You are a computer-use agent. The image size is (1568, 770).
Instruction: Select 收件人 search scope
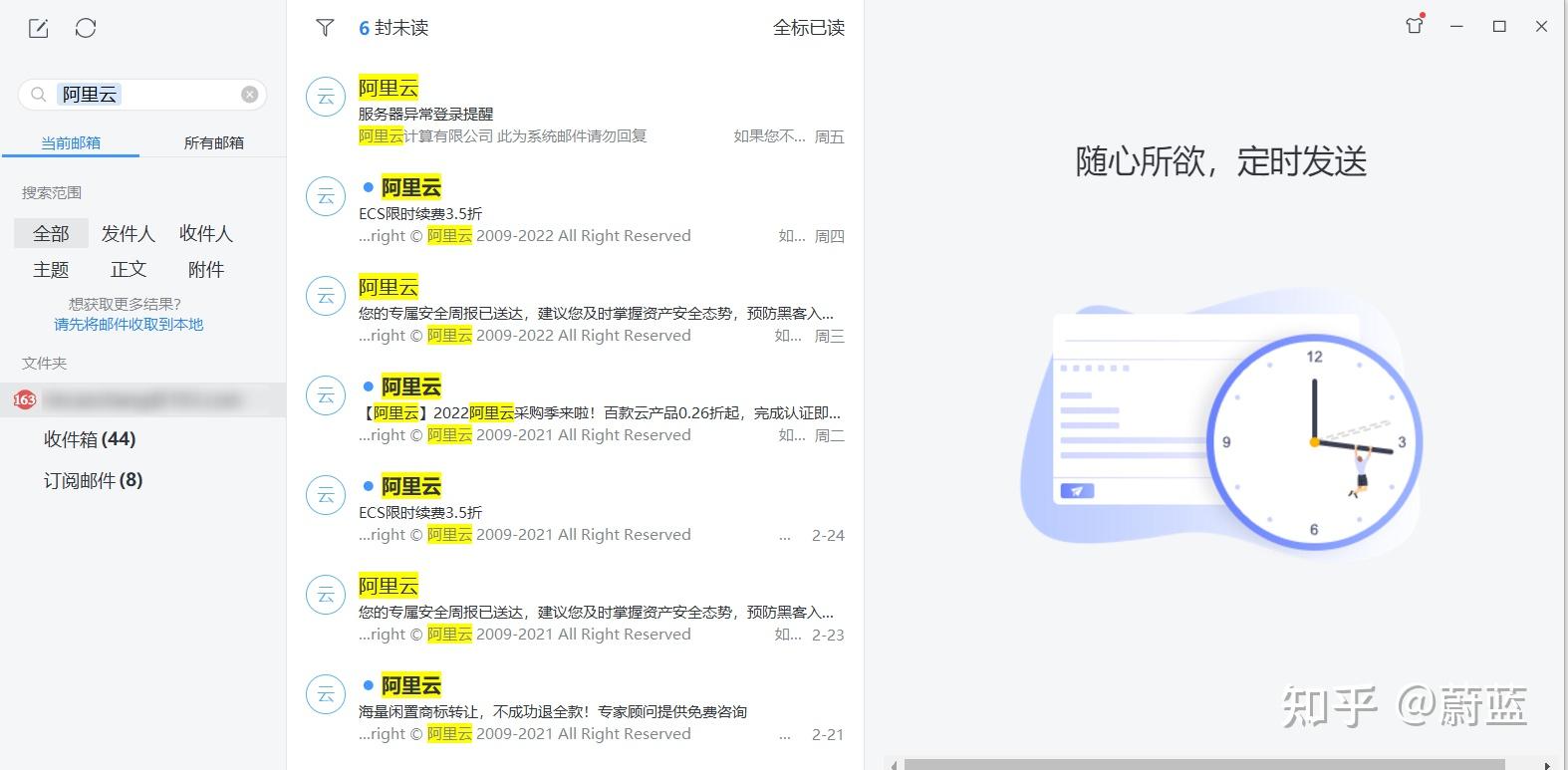[x=206, y=233]
